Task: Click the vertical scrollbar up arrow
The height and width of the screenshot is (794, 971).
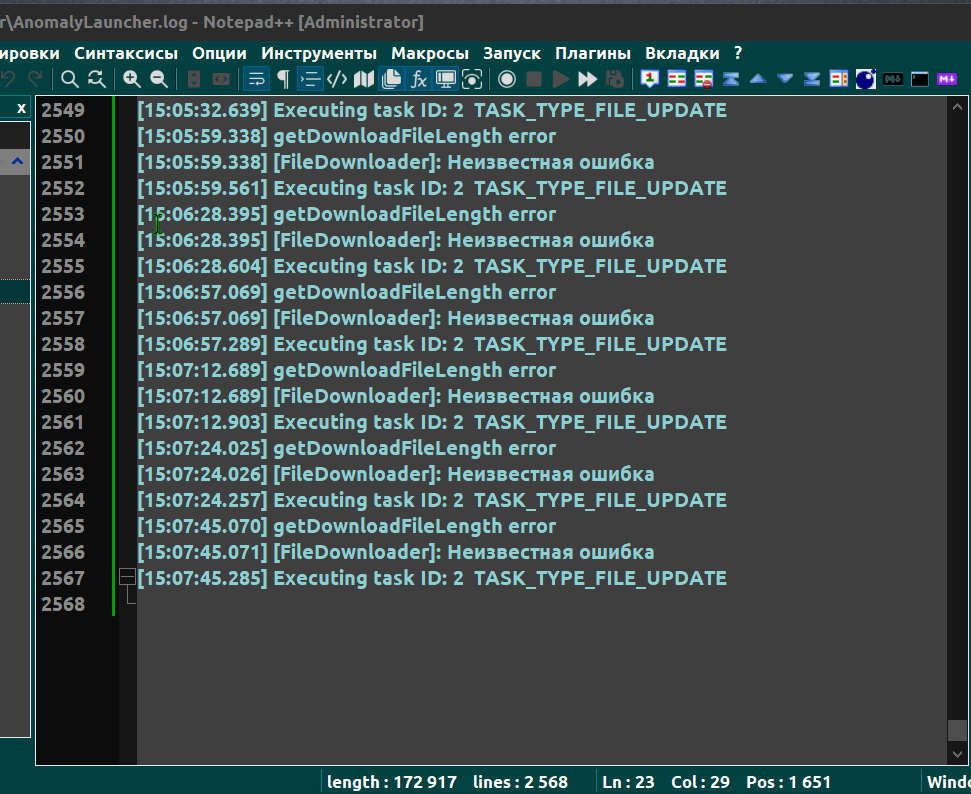Action: 957,107
